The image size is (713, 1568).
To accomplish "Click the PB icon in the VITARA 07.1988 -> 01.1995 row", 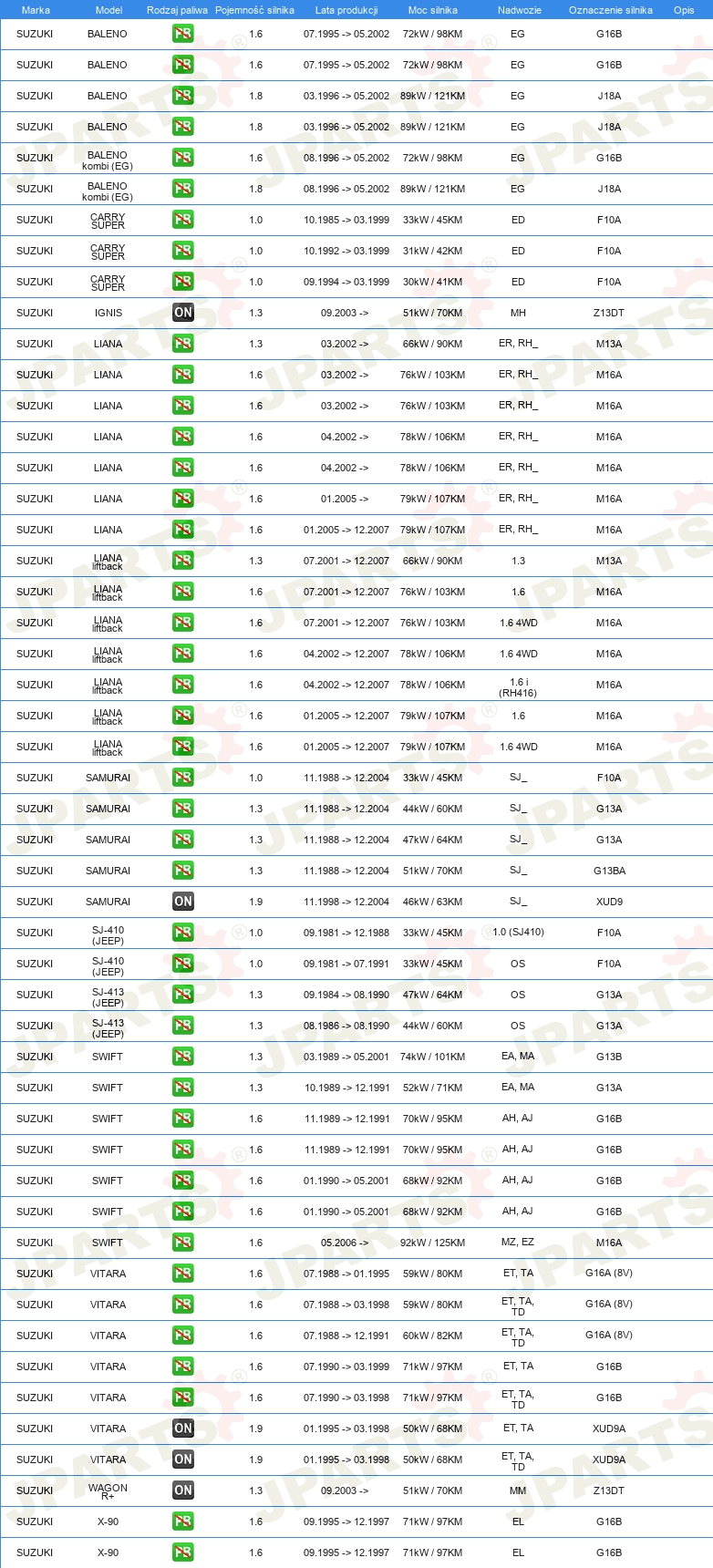I will [183, 1274].
